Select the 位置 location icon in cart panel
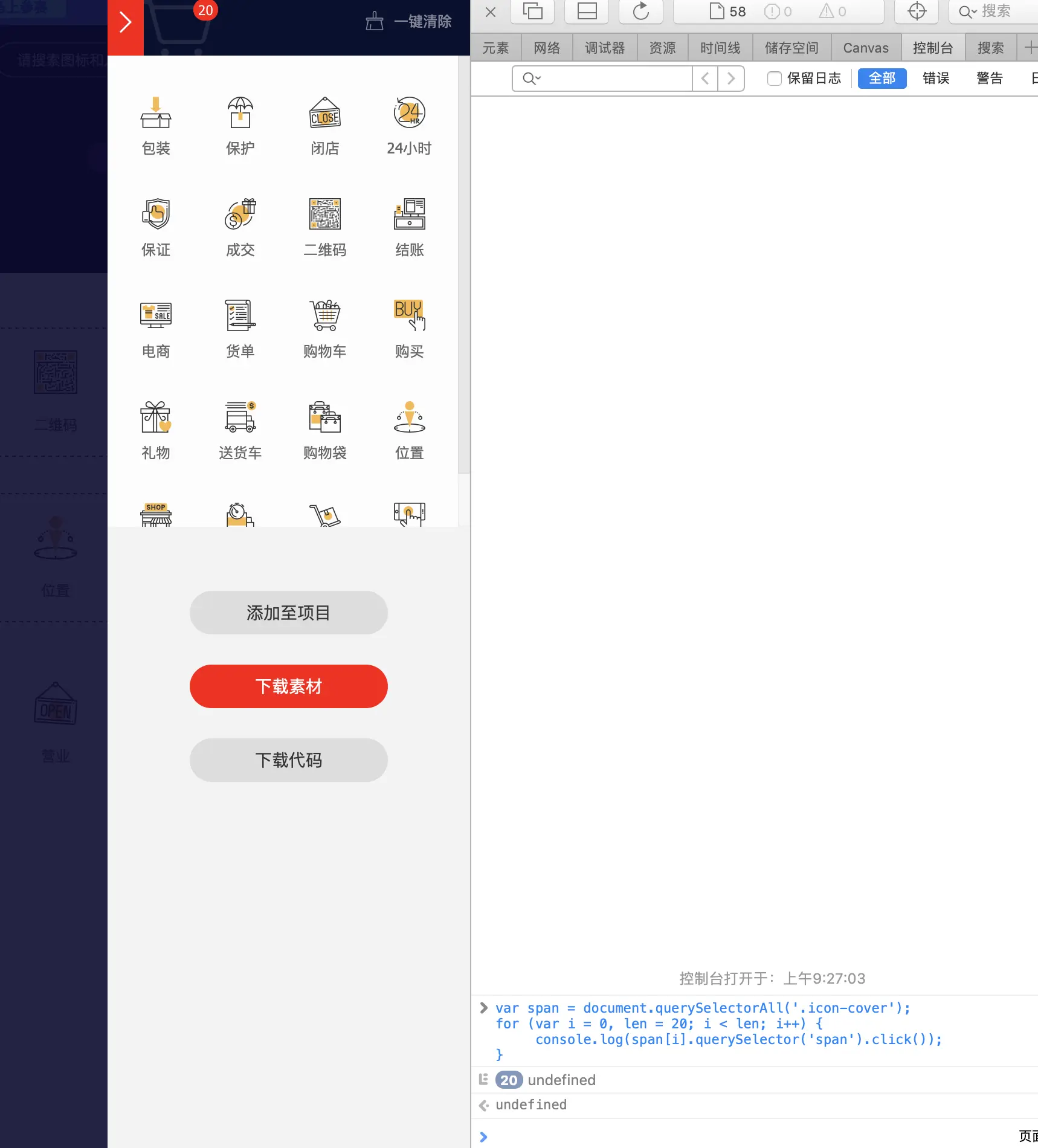The image size is (1038, 1148). (x=410, y=417)
